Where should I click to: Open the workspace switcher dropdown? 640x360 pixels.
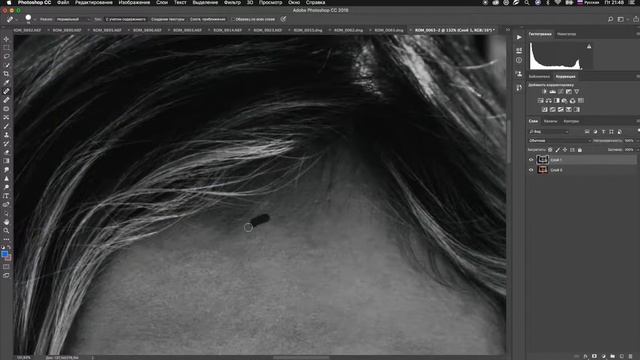622,19
